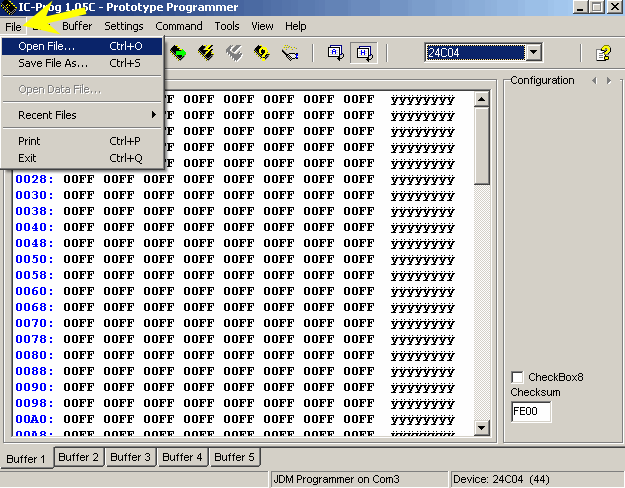Screen dimensions: 625x488
Task: Click the address label 0050:
Action: click(34, 259)
